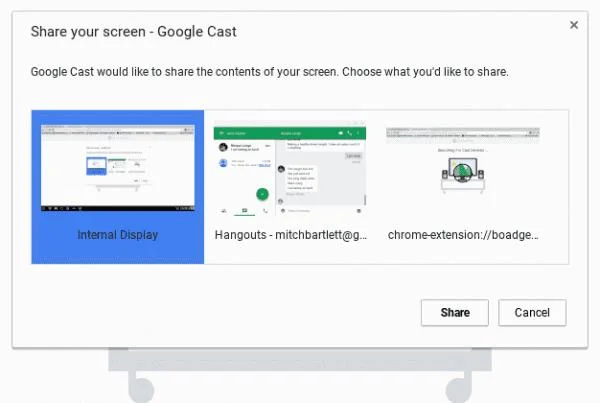Click the chrome-extension://boadge label

[x=463, y=235]
